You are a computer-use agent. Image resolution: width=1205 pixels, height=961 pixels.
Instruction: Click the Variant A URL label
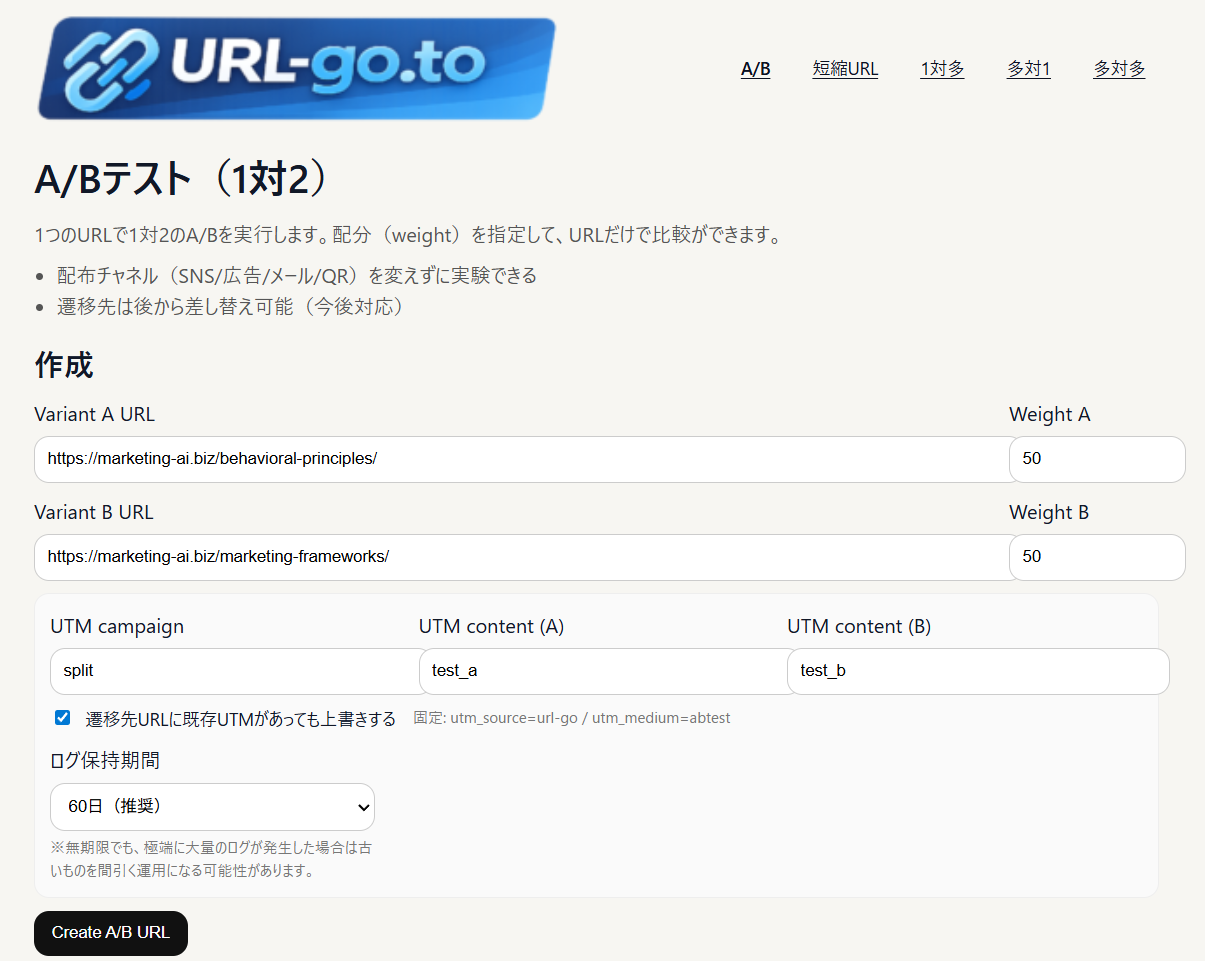click(x=94, y=414)
